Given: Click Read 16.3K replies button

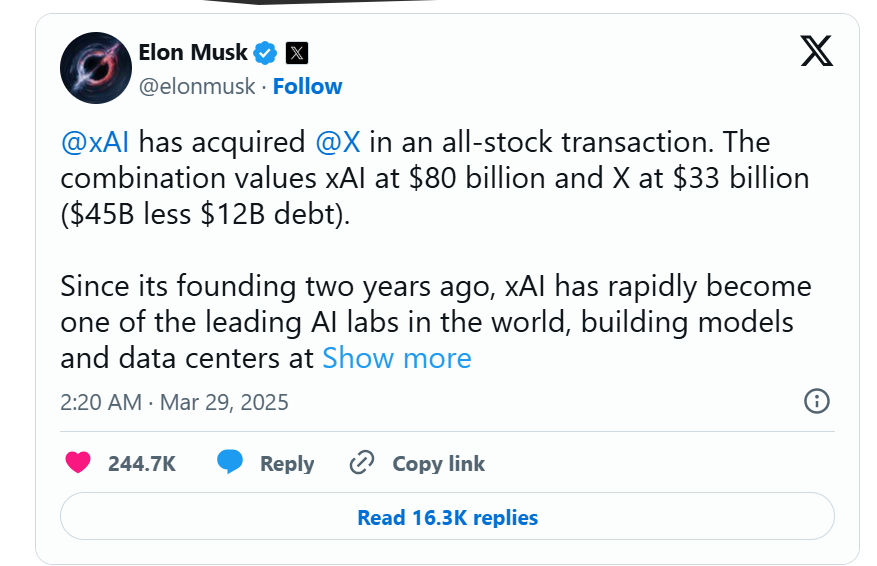Looking at the screenshot, I should [447, 516].
